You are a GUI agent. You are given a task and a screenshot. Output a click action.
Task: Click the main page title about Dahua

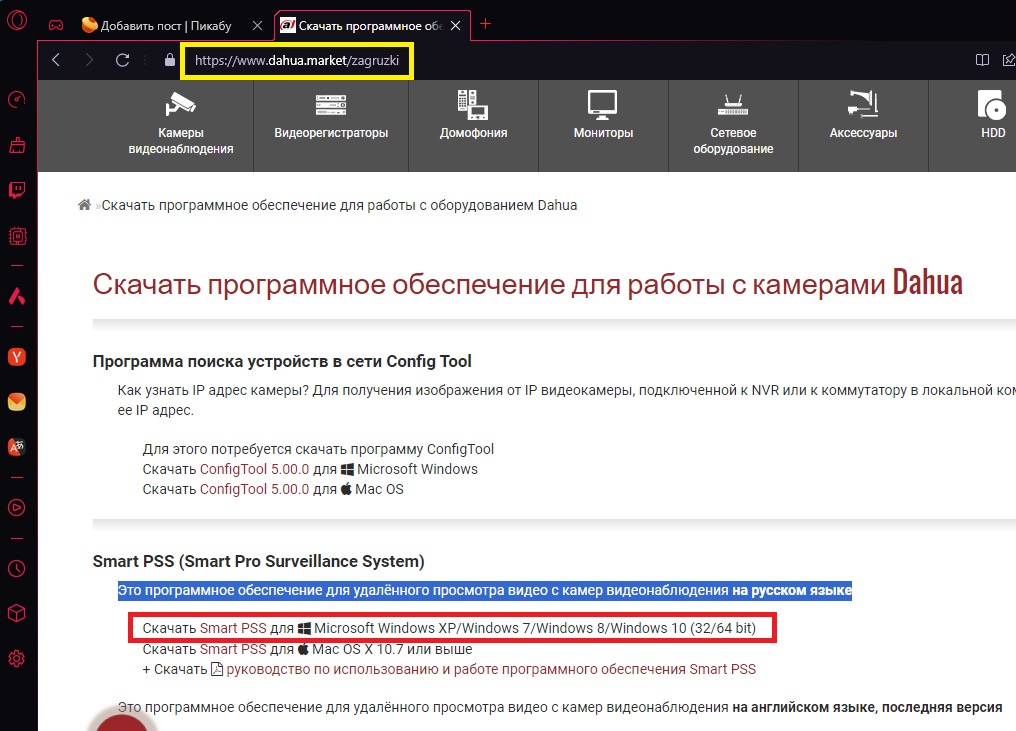point(527,284)
